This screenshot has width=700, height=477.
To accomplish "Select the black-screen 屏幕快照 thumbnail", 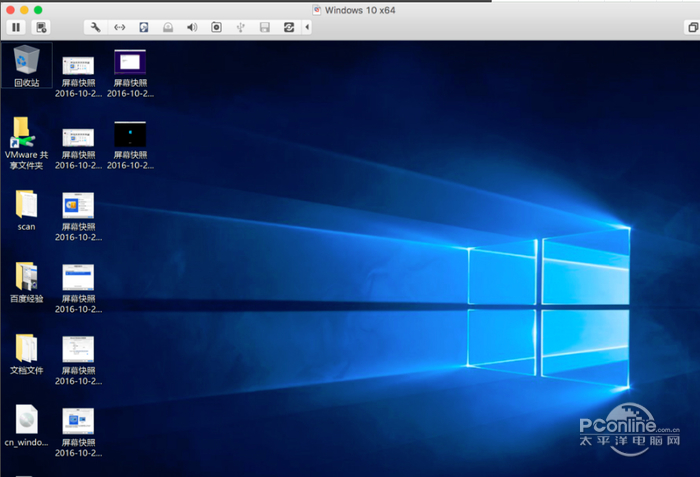I will click(130, 134).
